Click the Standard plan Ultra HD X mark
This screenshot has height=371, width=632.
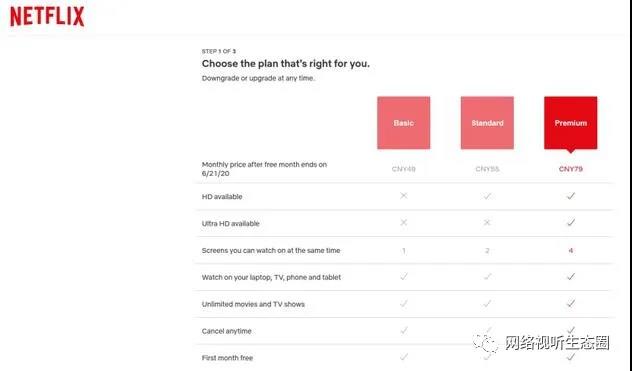point(487,222)
